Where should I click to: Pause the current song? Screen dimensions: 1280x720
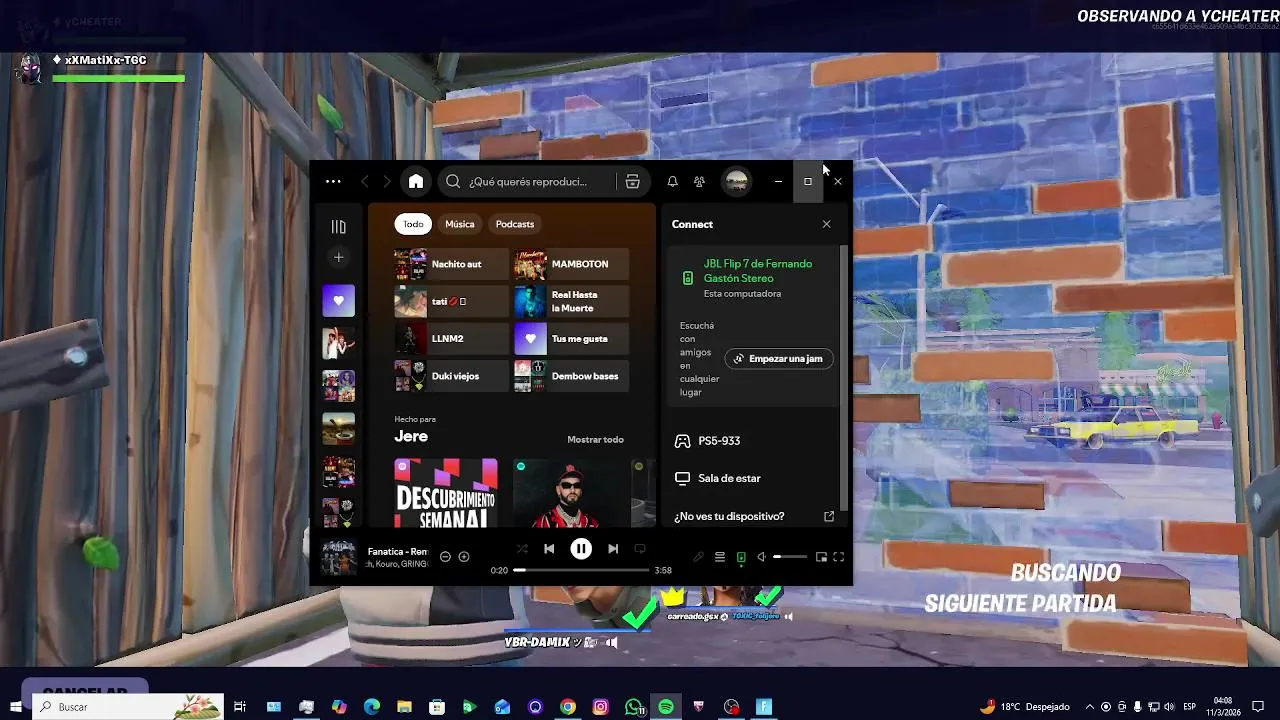pyautogui.click(x=581, y=549)
